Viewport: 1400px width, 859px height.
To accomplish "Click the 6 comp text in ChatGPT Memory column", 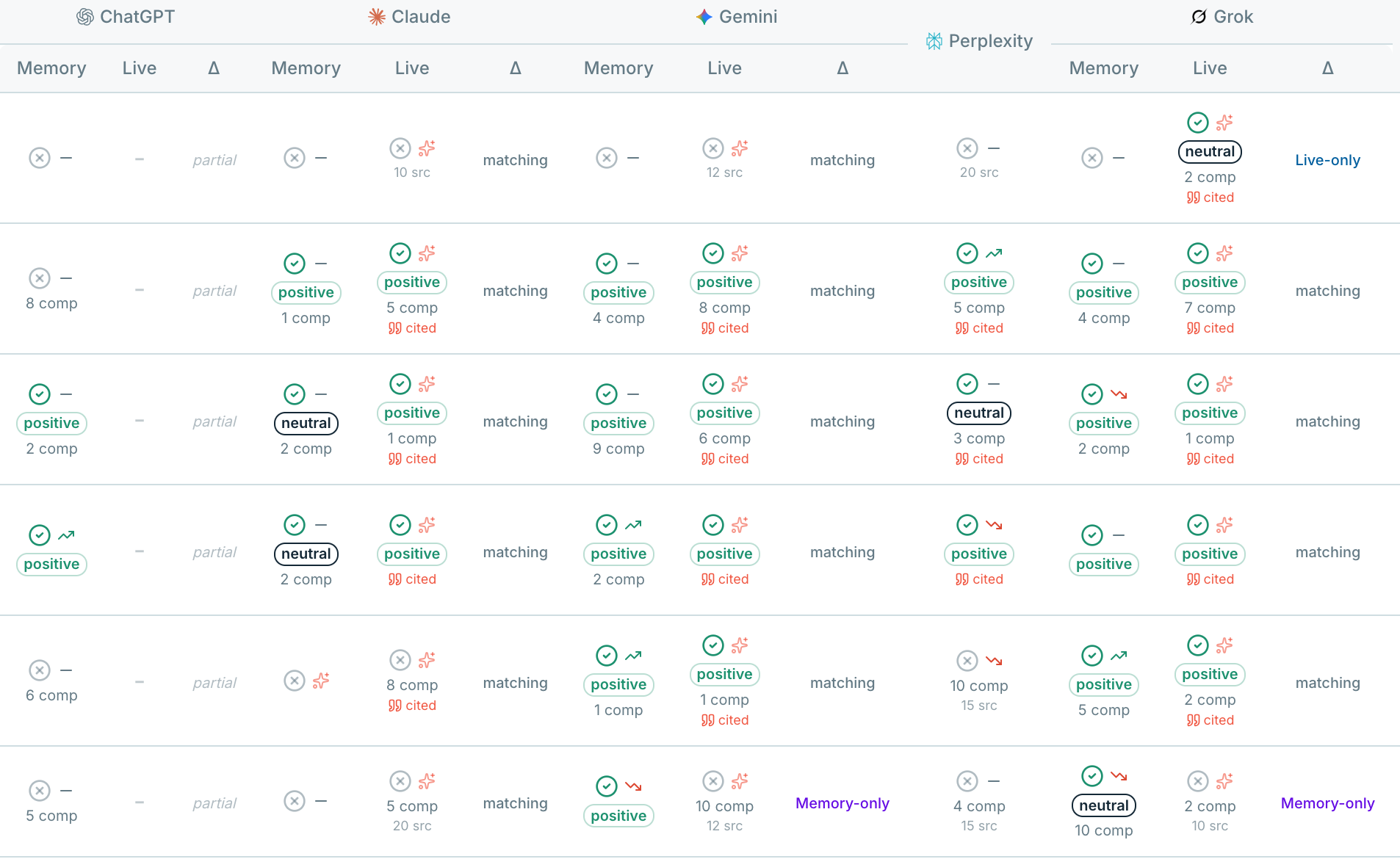I will 51,695.
